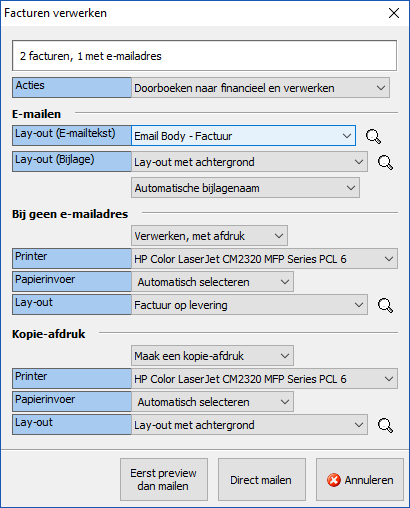Viewport: 410px width, 508px height.
Task: Expand the Bijlage layout dropdown
Action: [249, 162]
